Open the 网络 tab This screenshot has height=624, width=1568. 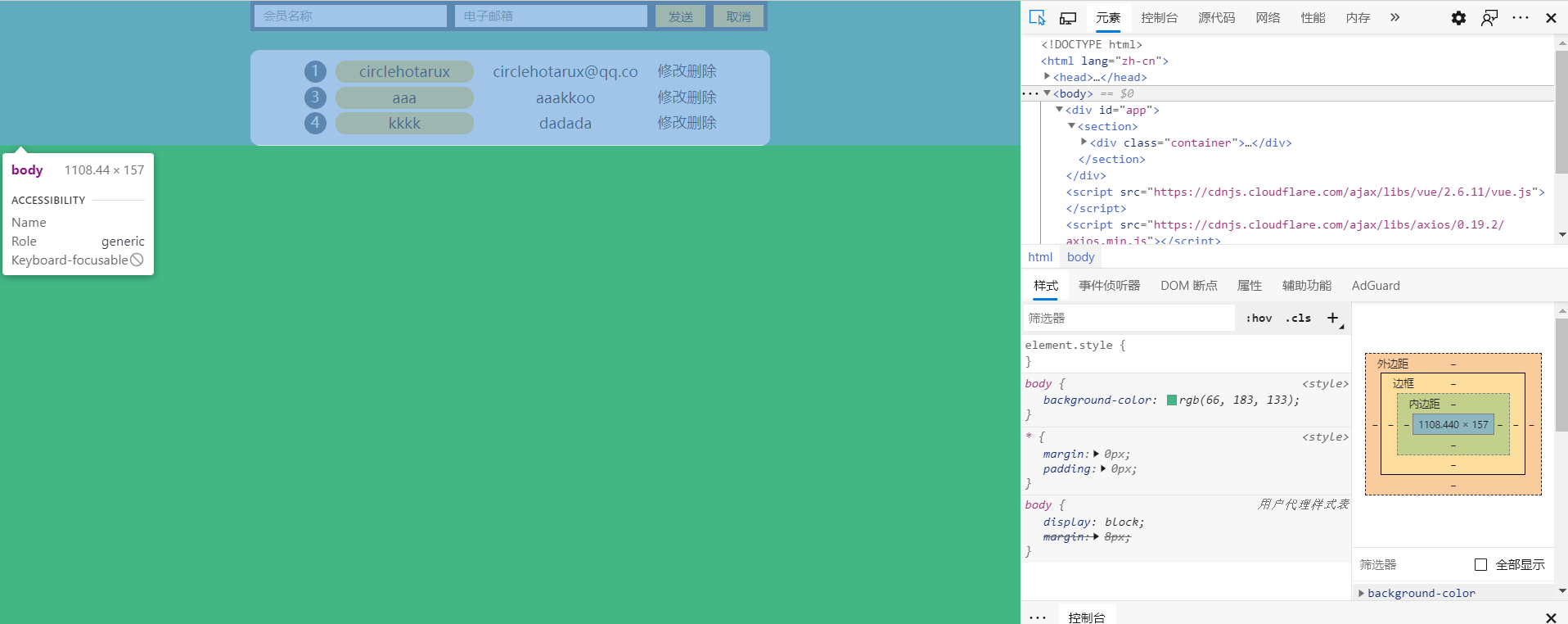click(1268, 17)
